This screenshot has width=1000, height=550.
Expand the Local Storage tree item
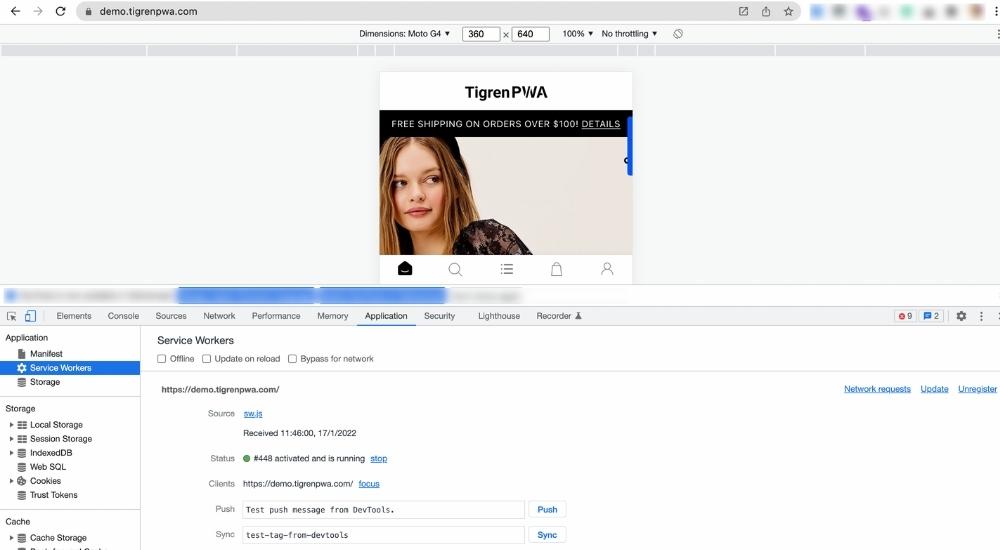(12, 425)
